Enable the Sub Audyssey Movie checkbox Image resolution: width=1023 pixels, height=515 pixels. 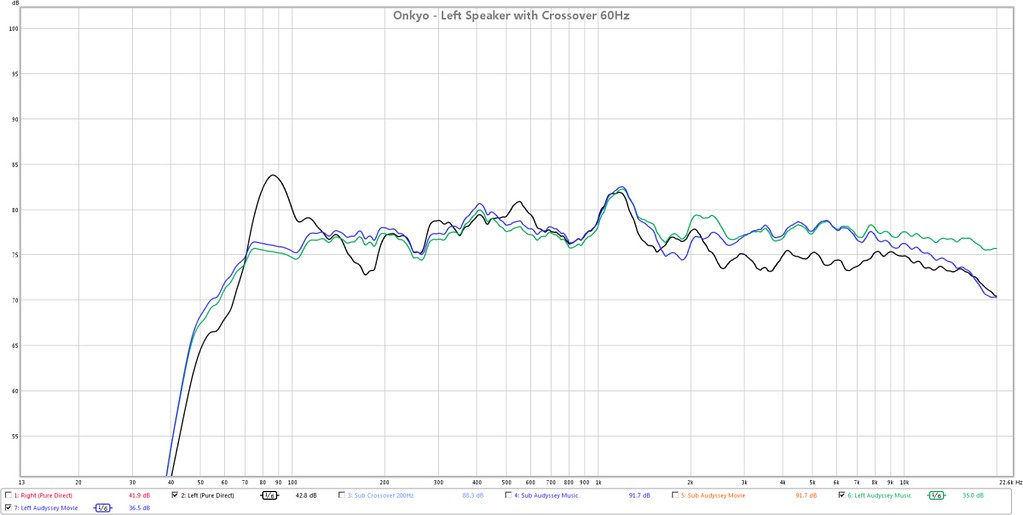[x=675, y=495]
